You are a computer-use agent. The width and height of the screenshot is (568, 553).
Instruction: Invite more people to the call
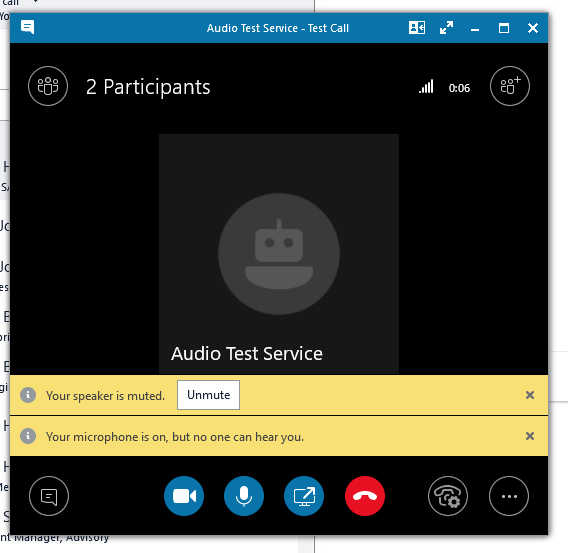[510, 86]
